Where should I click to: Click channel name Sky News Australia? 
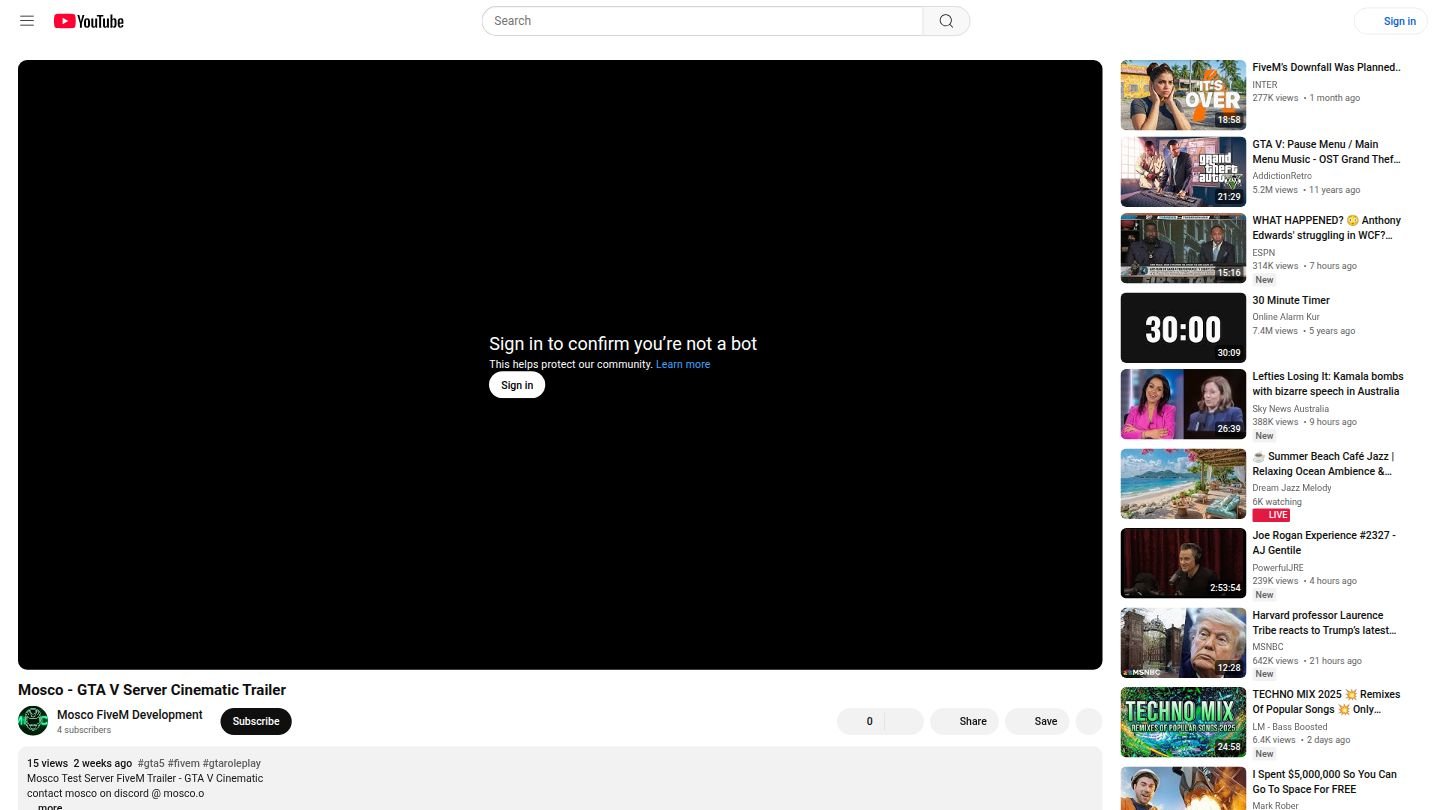coord(1290,409)
